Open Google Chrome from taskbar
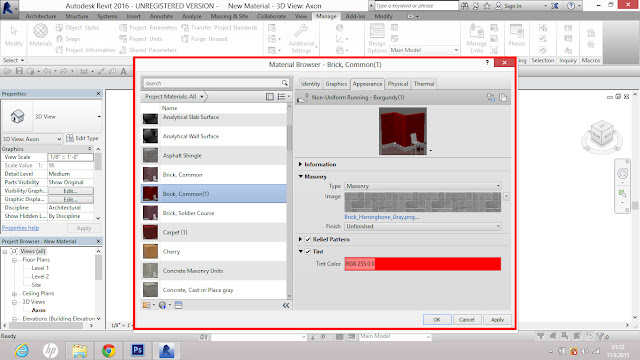 coord(108,350)
